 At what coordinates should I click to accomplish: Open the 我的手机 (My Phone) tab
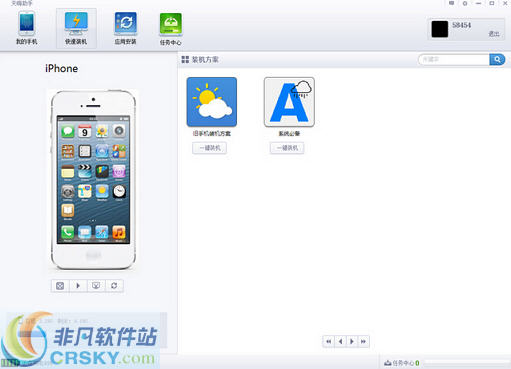click(27, 29)
